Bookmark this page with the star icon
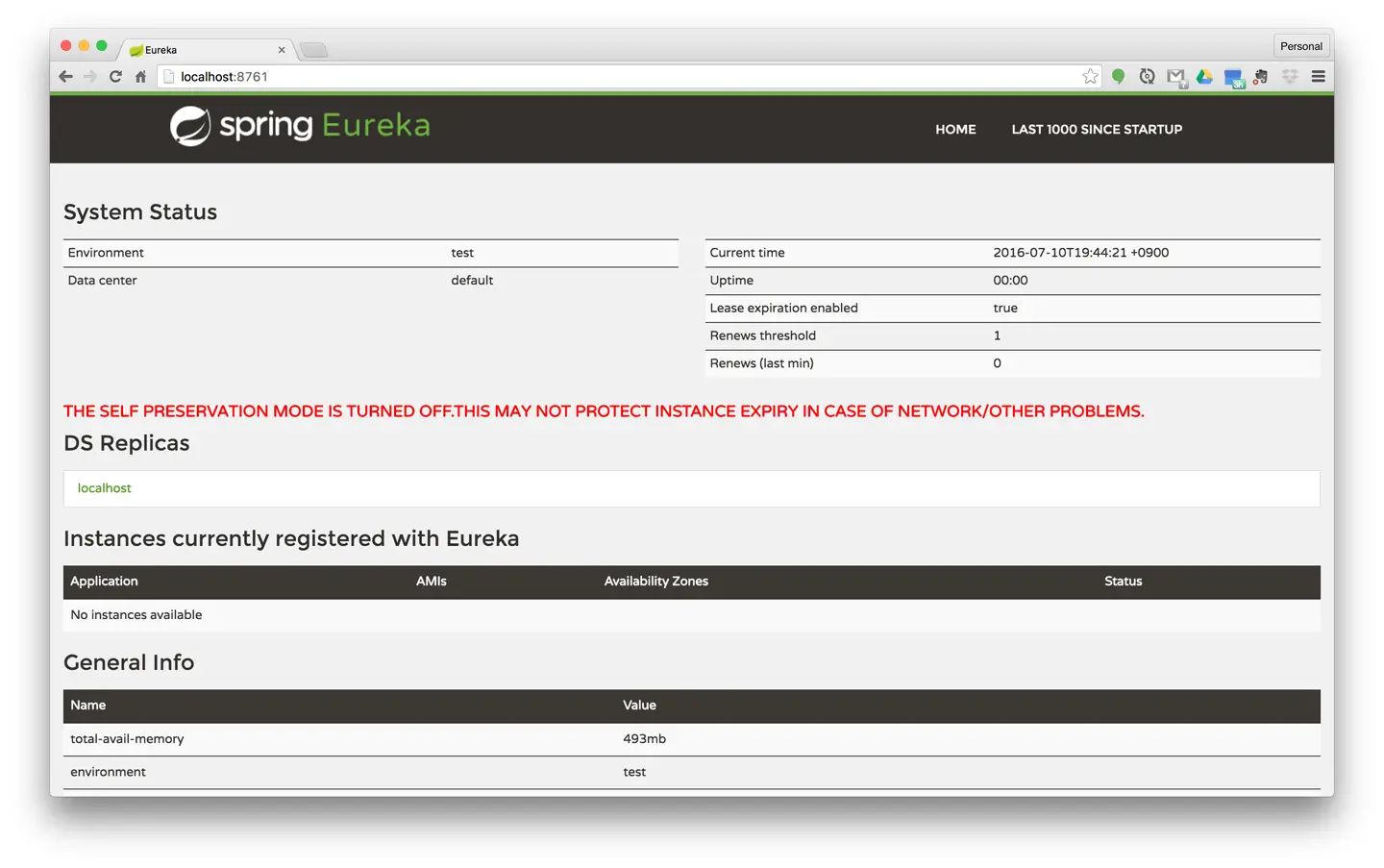Image resolution: width=1384 pixels, height=868 pixels. tap(1090, 77)
